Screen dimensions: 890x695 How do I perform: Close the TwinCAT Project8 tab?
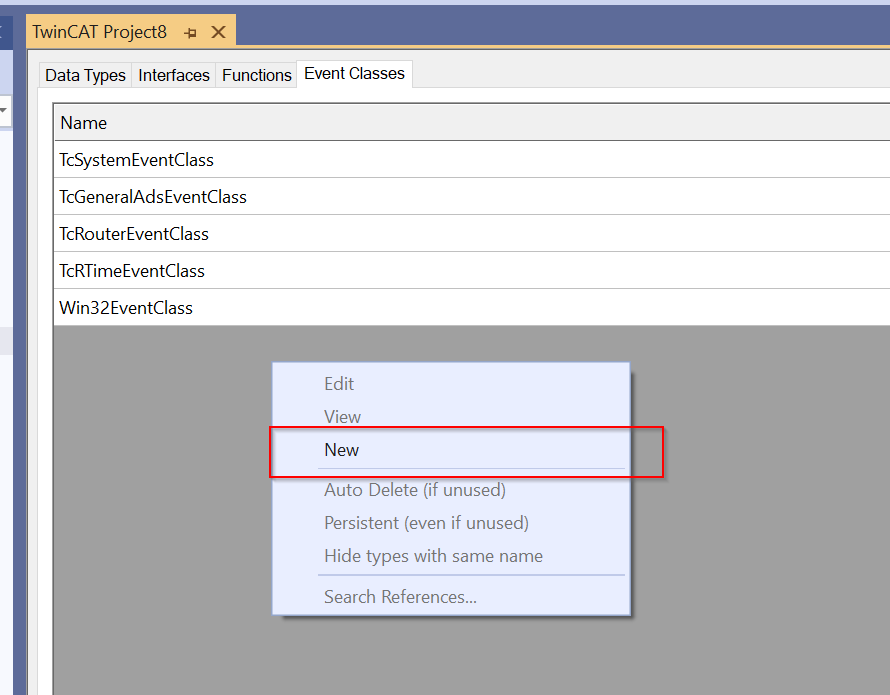tap(219, 32)
